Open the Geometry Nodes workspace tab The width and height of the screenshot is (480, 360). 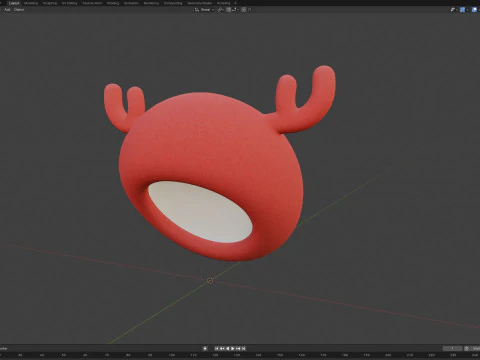199,3
